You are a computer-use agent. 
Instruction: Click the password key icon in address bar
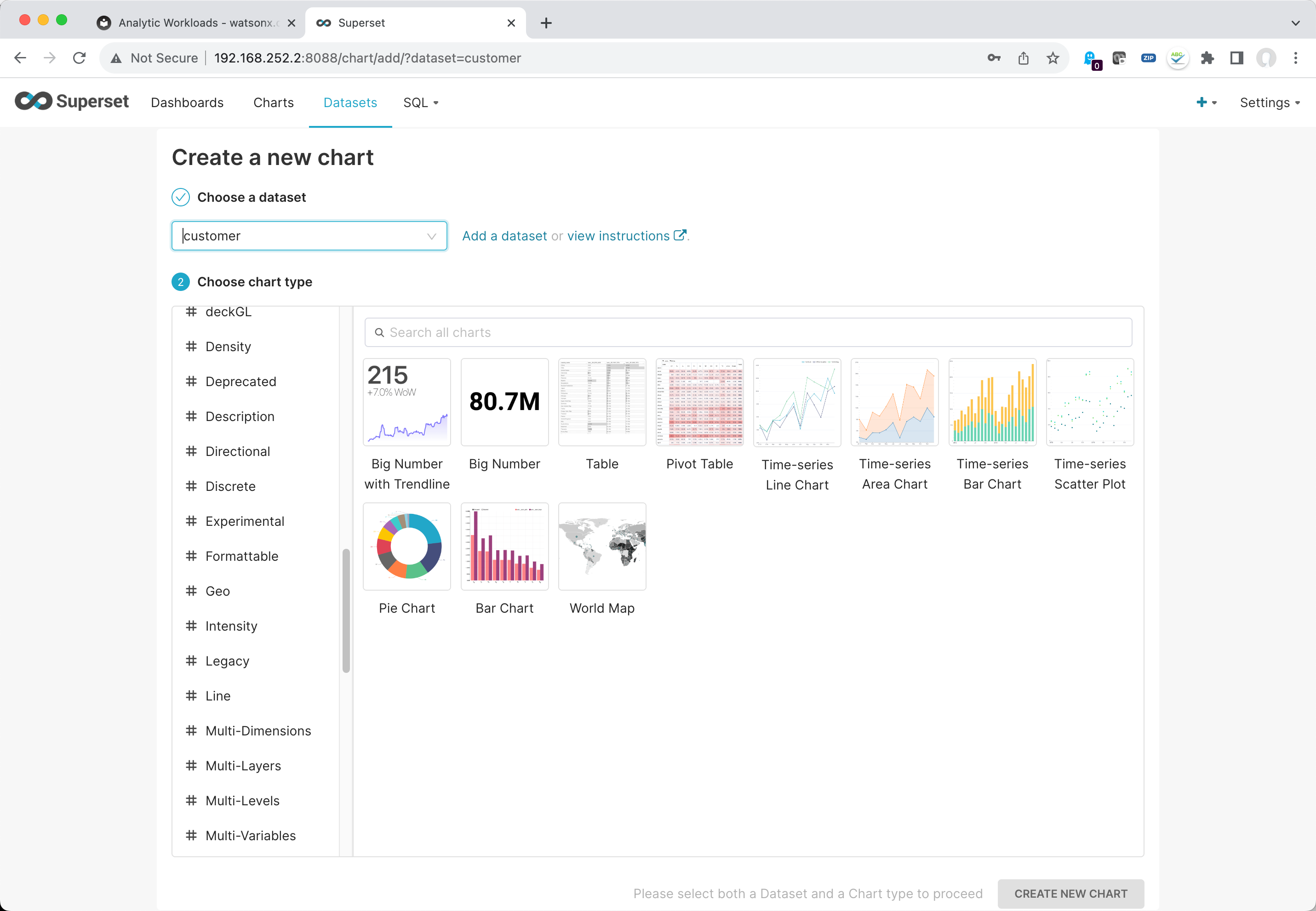[993, 57]
